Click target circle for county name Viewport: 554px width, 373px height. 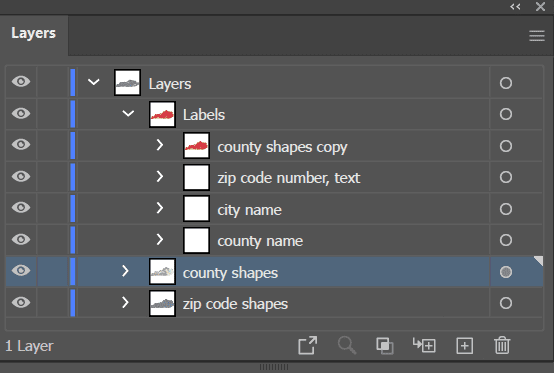(506, 240)
